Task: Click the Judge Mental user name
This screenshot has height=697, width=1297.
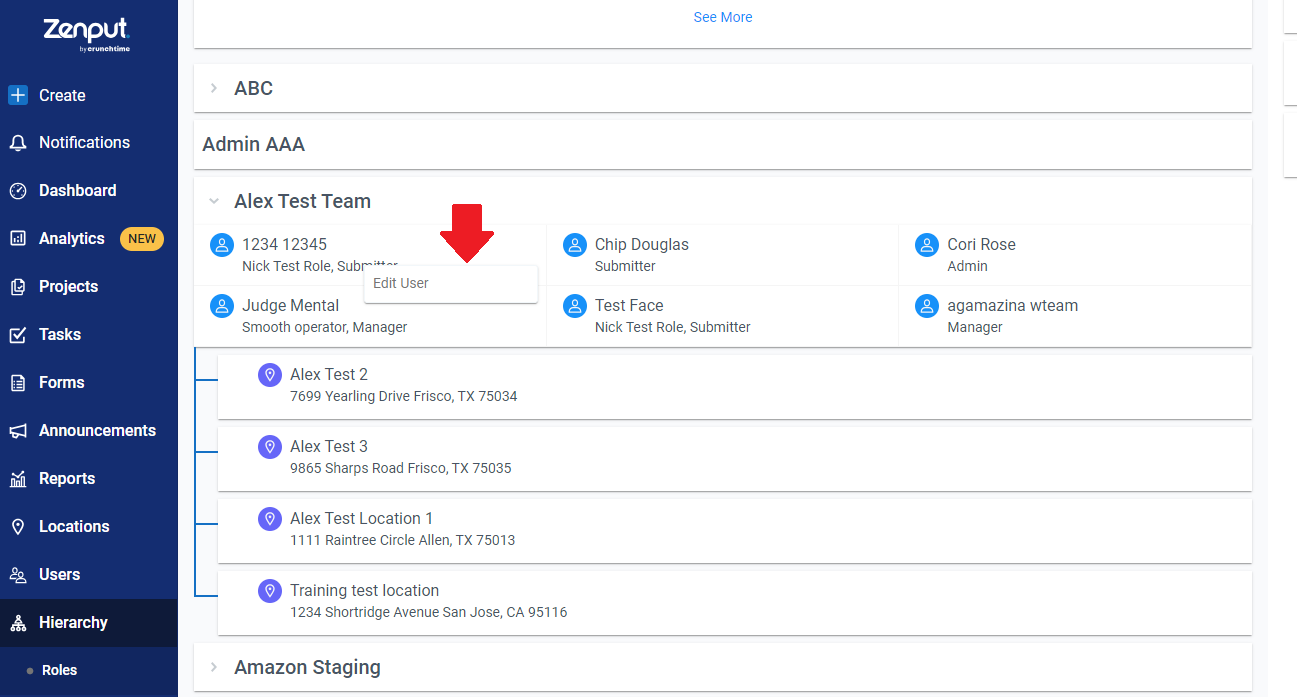Action: tap(290, 305)
